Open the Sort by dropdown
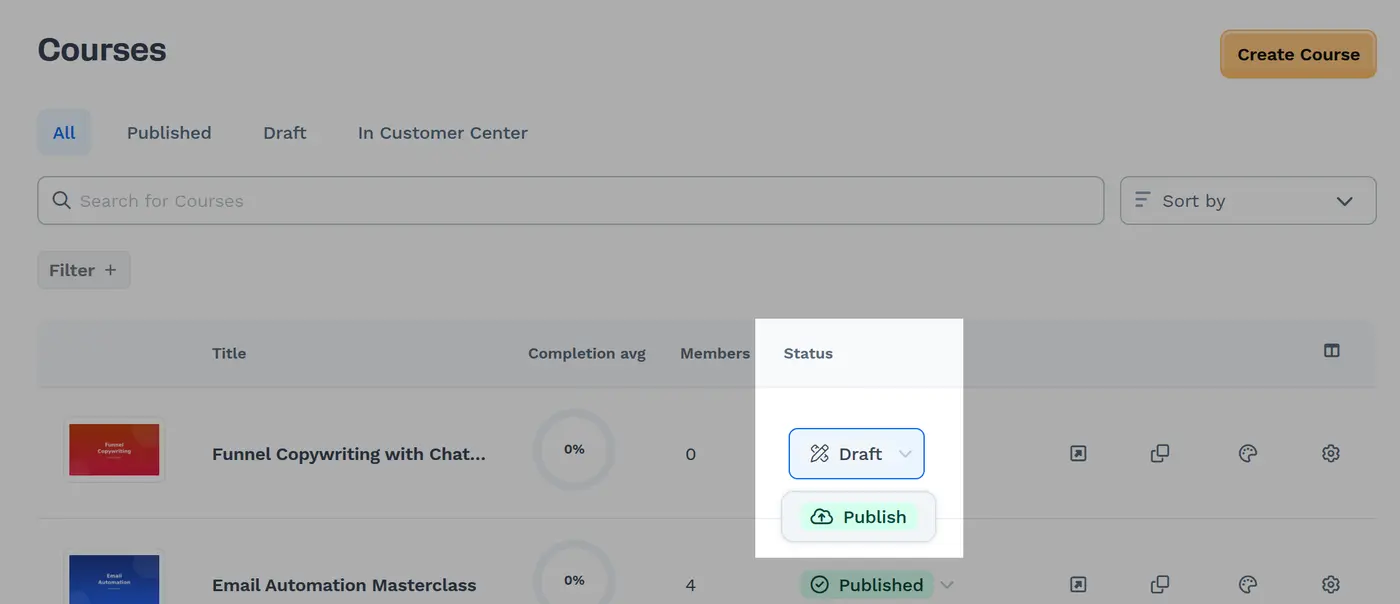Viewport: 1400px width, 604px height. 1248,200
